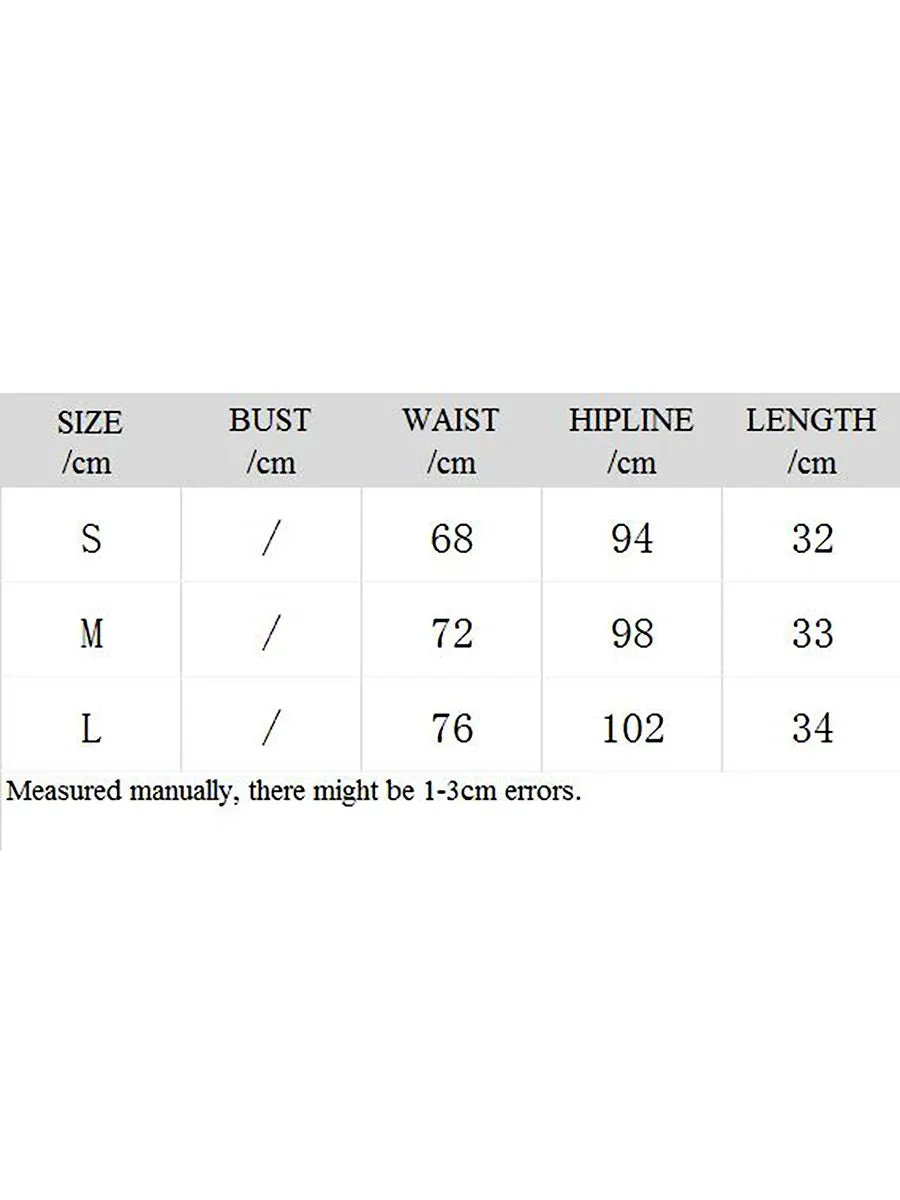900x1200 pixels.
Task: Click waist value 76 for size L
Action: [x=451, y=729]
